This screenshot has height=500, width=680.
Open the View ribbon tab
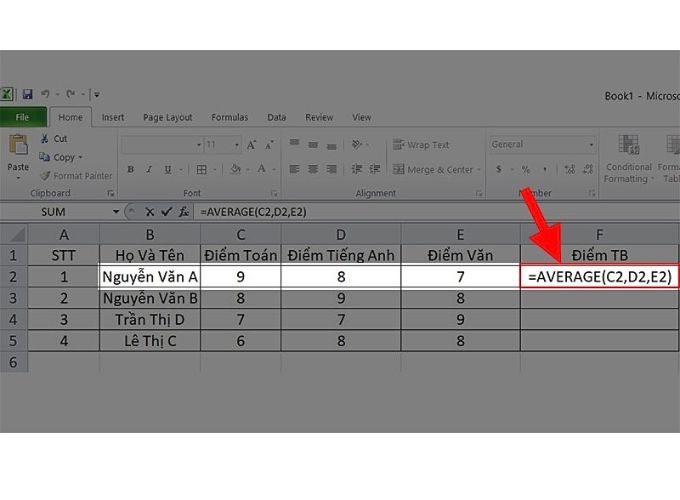point(361,117)
